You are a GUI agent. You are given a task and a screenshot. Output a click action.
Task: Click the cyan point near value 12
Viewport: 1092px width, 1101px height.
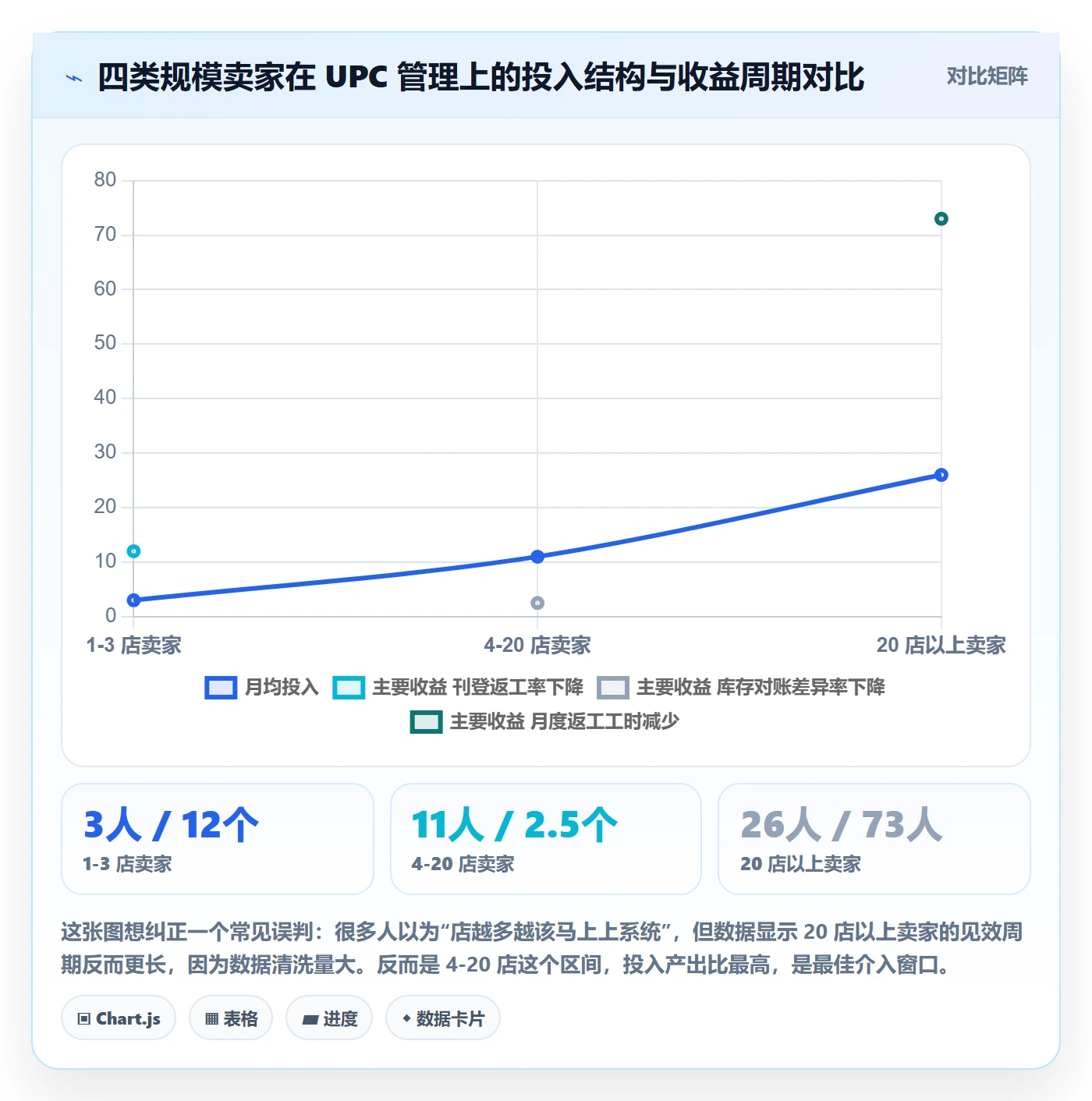[x=133, y=551]
